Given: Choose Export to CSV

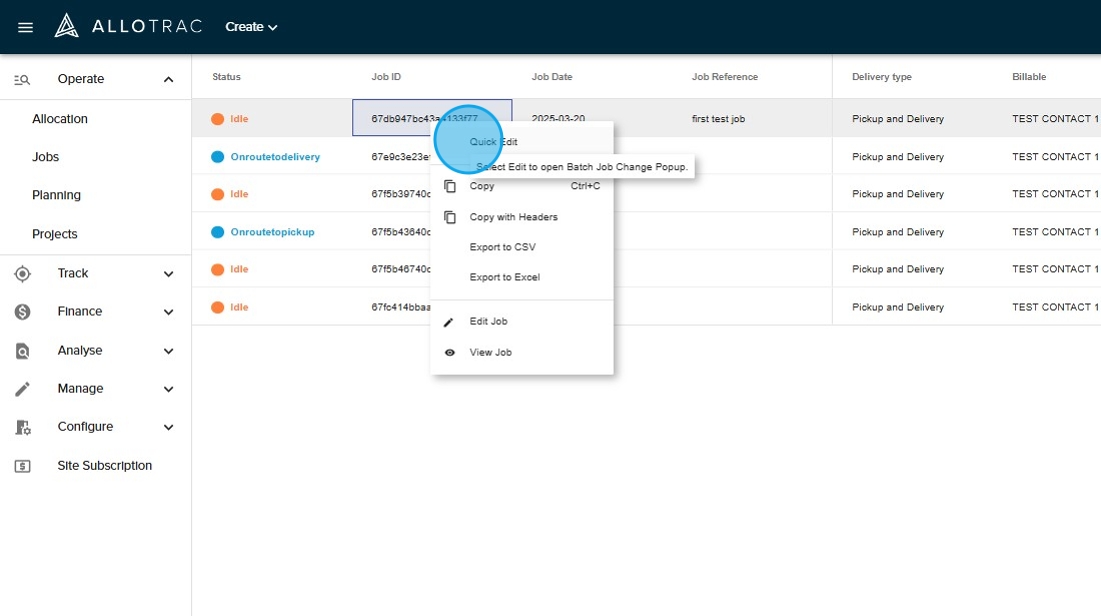Looking at the screenshot, I should [x=502, y=247].
